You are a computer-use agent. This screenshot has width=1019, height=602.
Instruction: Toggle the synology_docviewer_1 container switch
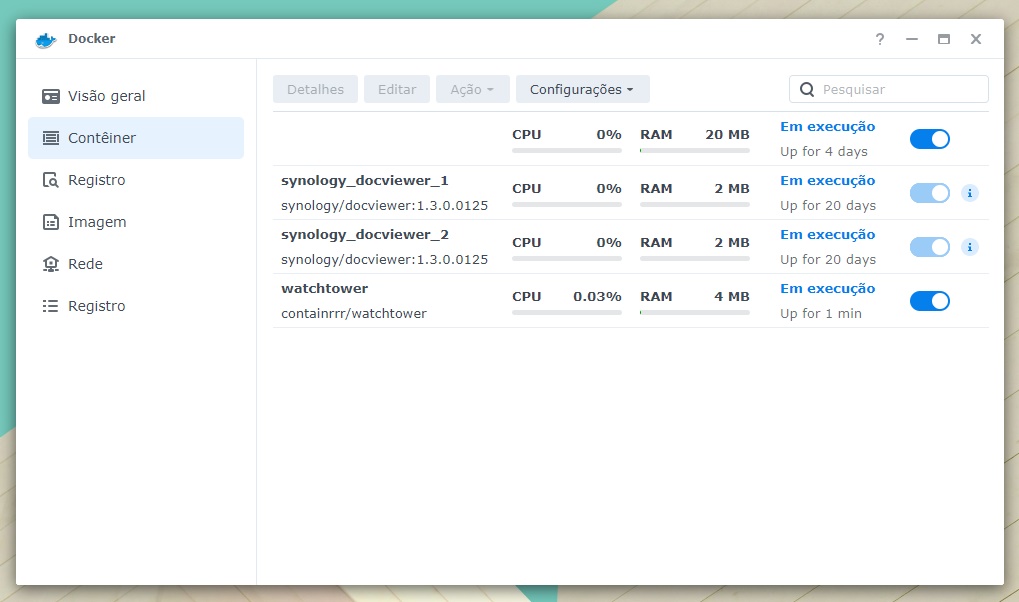(929, 193)
